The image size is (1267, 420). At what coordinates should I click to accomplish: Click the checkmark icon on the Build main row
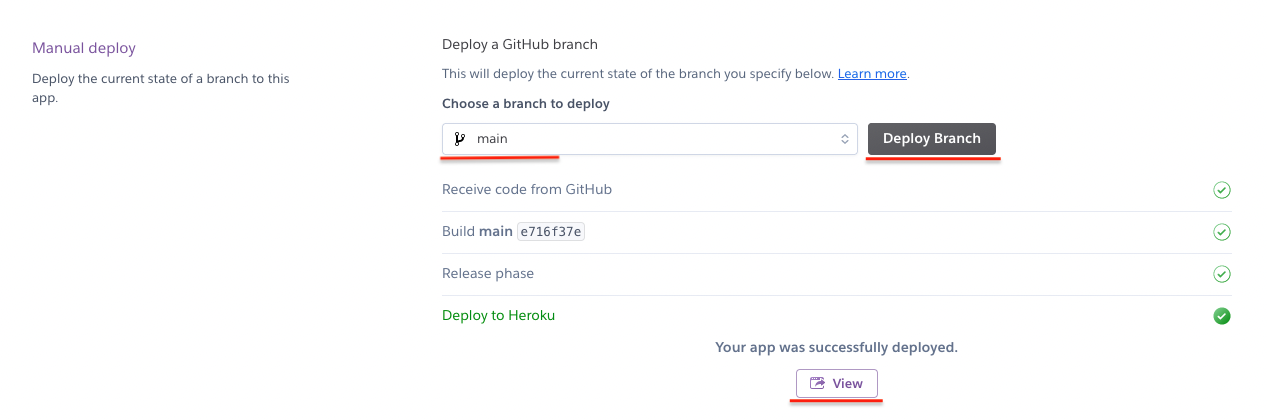click(x=1221, y=232)
